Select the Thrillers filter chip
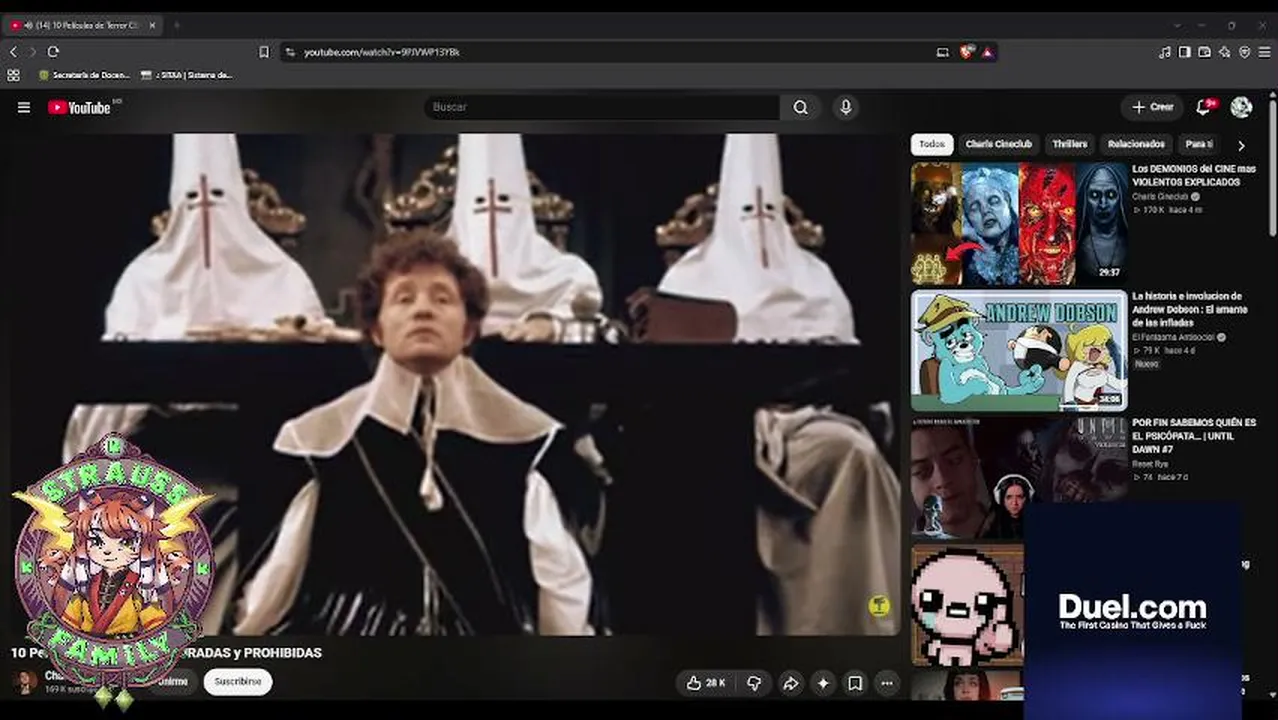This screenshot has height=720, width=1278. coord(1069,144)
